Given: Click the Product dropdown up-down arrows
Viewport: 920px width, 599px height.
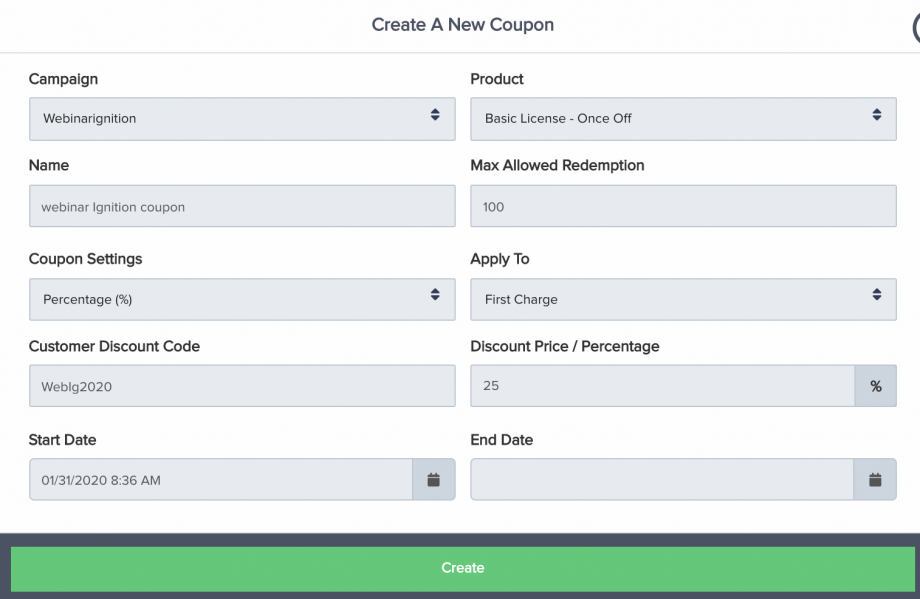Looking at the screenshot, I should (x=877, y=114).
